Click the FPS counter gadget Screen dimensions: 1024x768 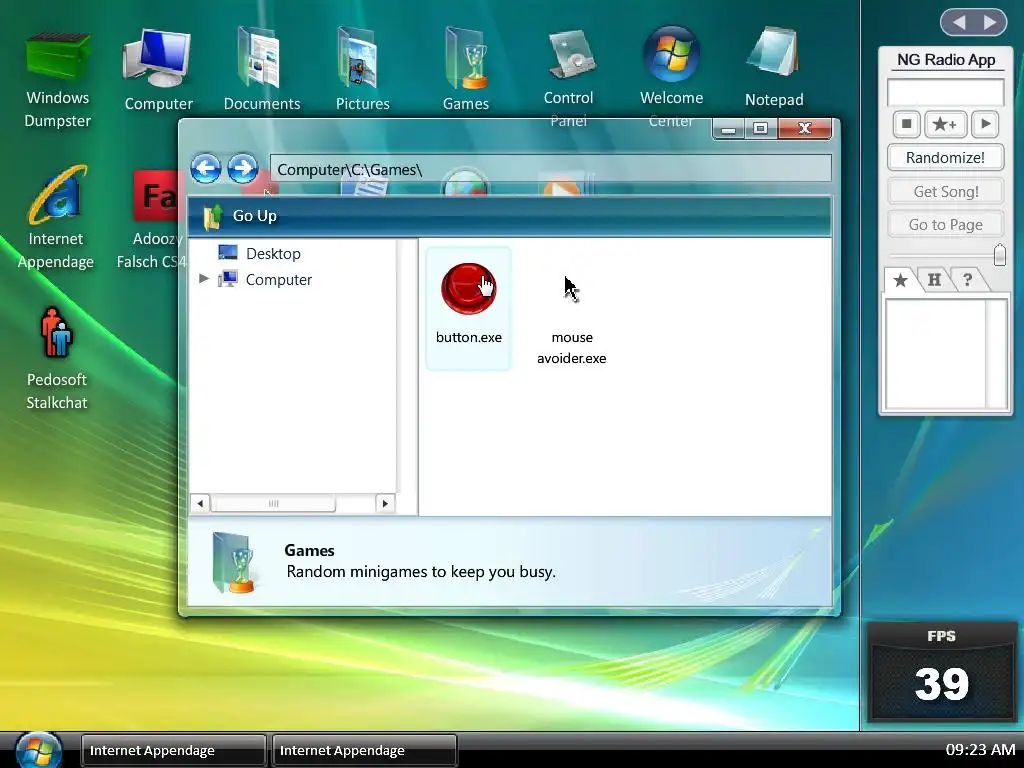pyautogui.click(x=941, y=672)
